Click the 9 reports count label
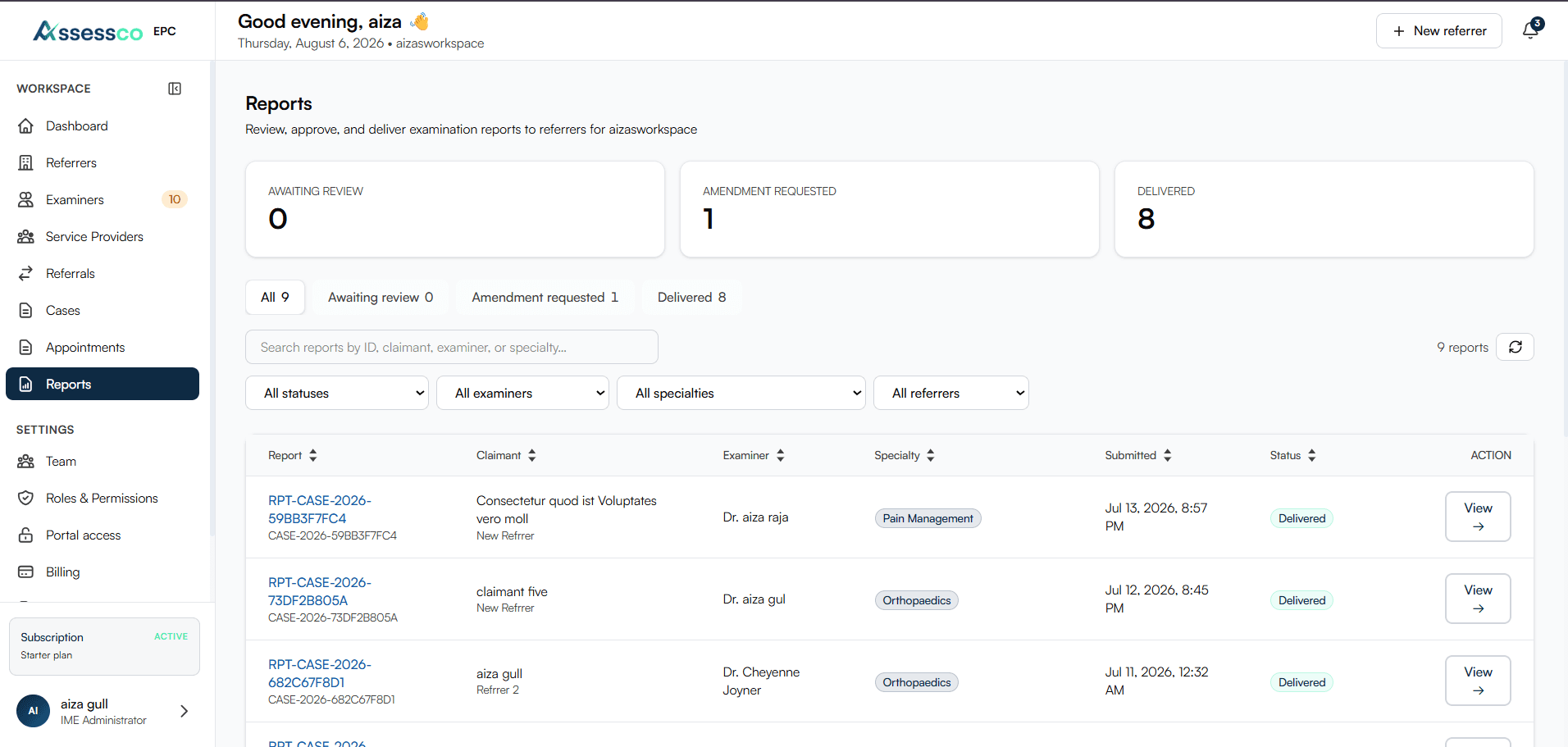The height and width of the screenshot is (747, 1568). click(1462, 347)
